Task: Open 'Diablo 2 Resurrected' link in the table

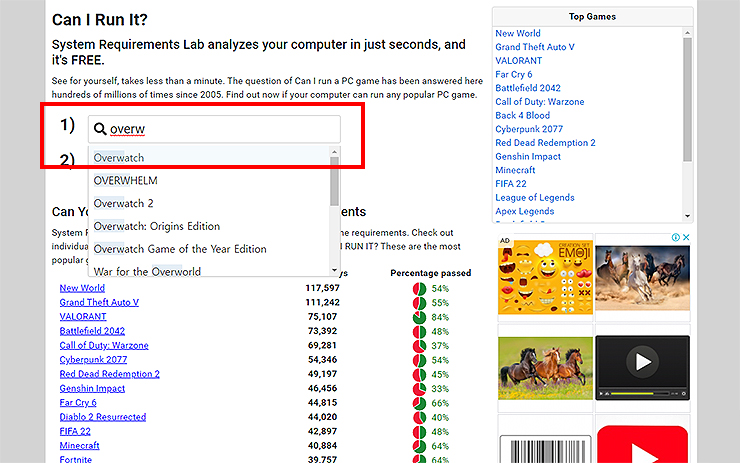Action: (x=102, y=417)
